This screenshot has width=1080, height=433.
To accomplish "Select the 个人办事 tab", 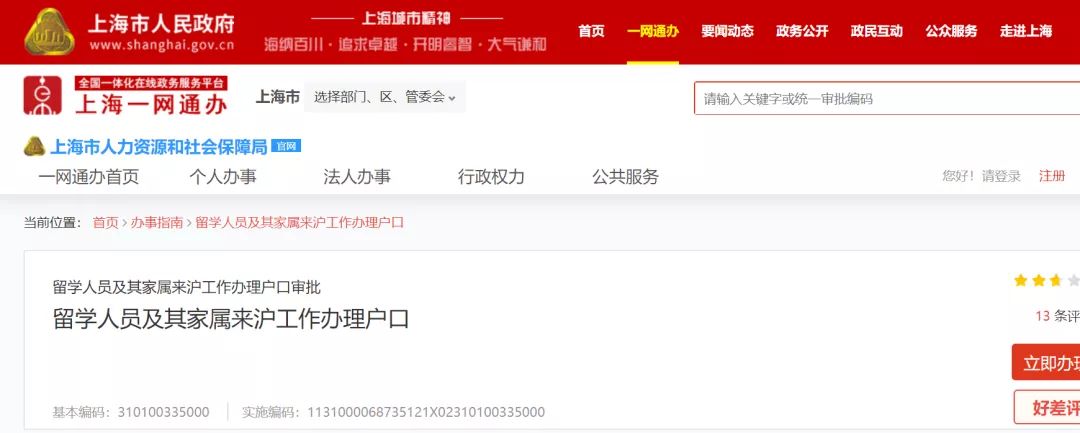I will [x=223, y=177].
